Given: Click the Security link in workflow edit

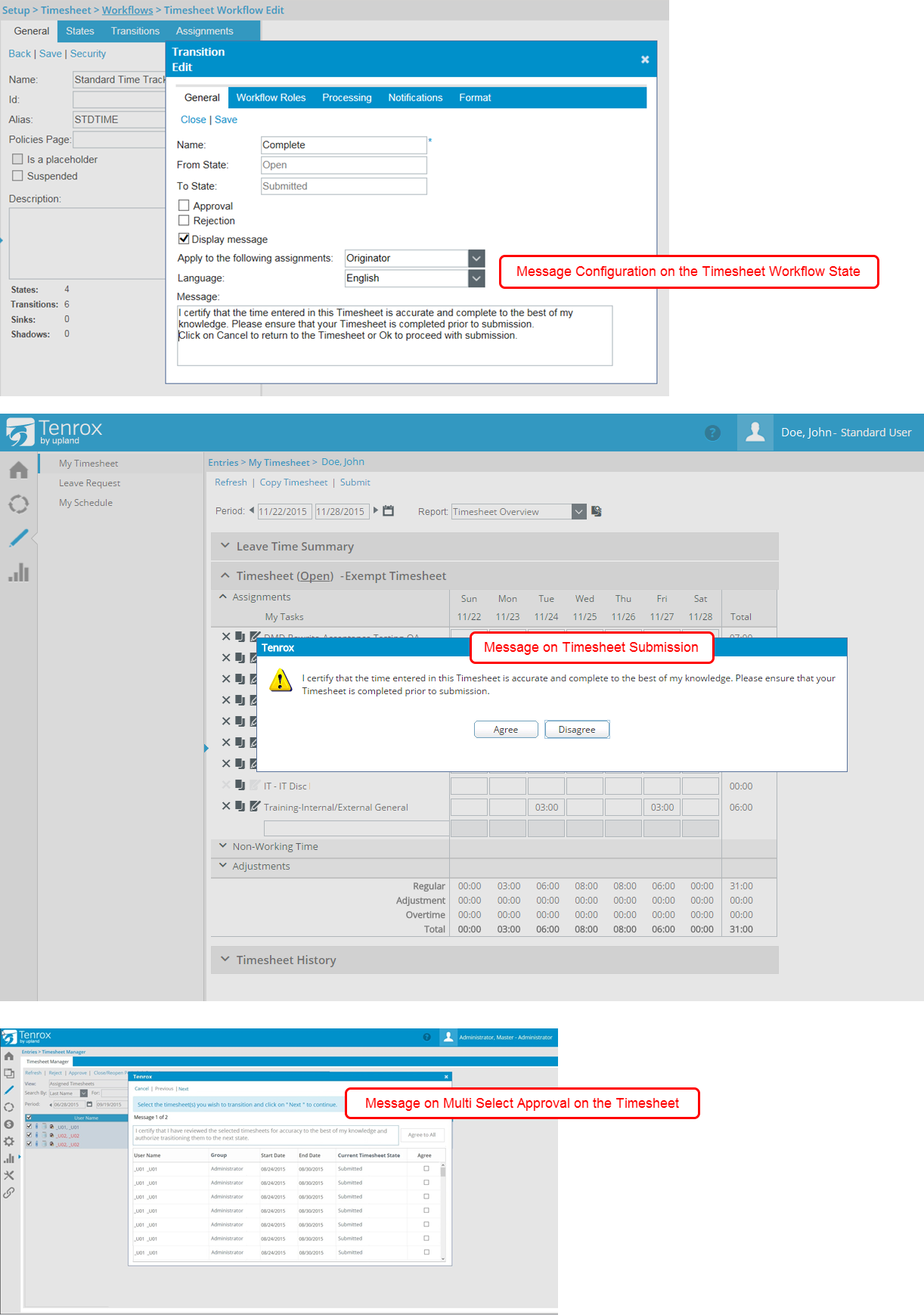Looking at the screenshot, I should pyautogui.click(x=88, y=54).
